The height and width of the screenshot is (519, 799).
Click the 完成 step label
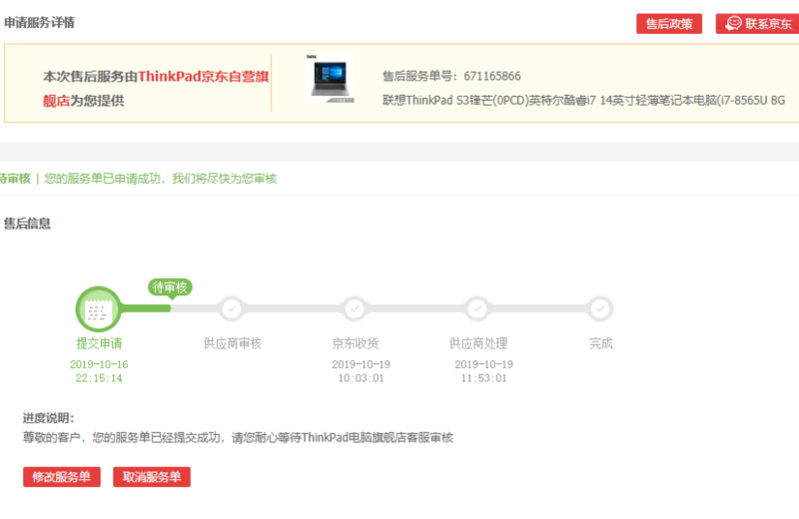pos(601,344)
